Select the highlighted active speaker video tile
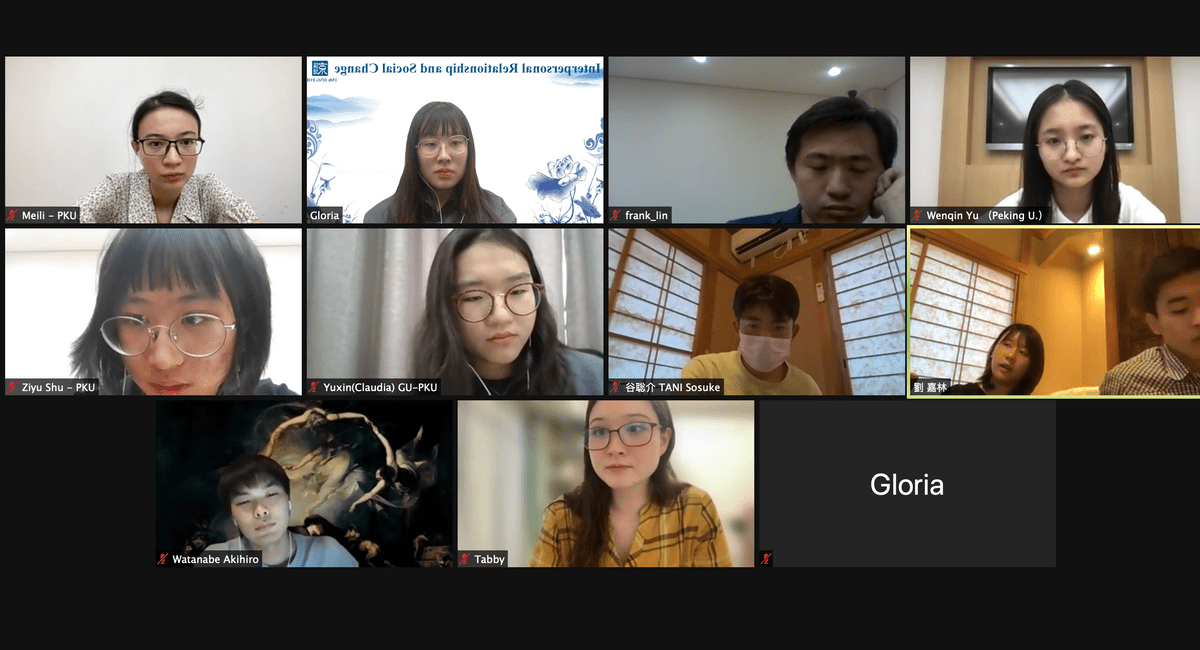Viewport: 1200px width, 650px height. [x=1055, y=312]
